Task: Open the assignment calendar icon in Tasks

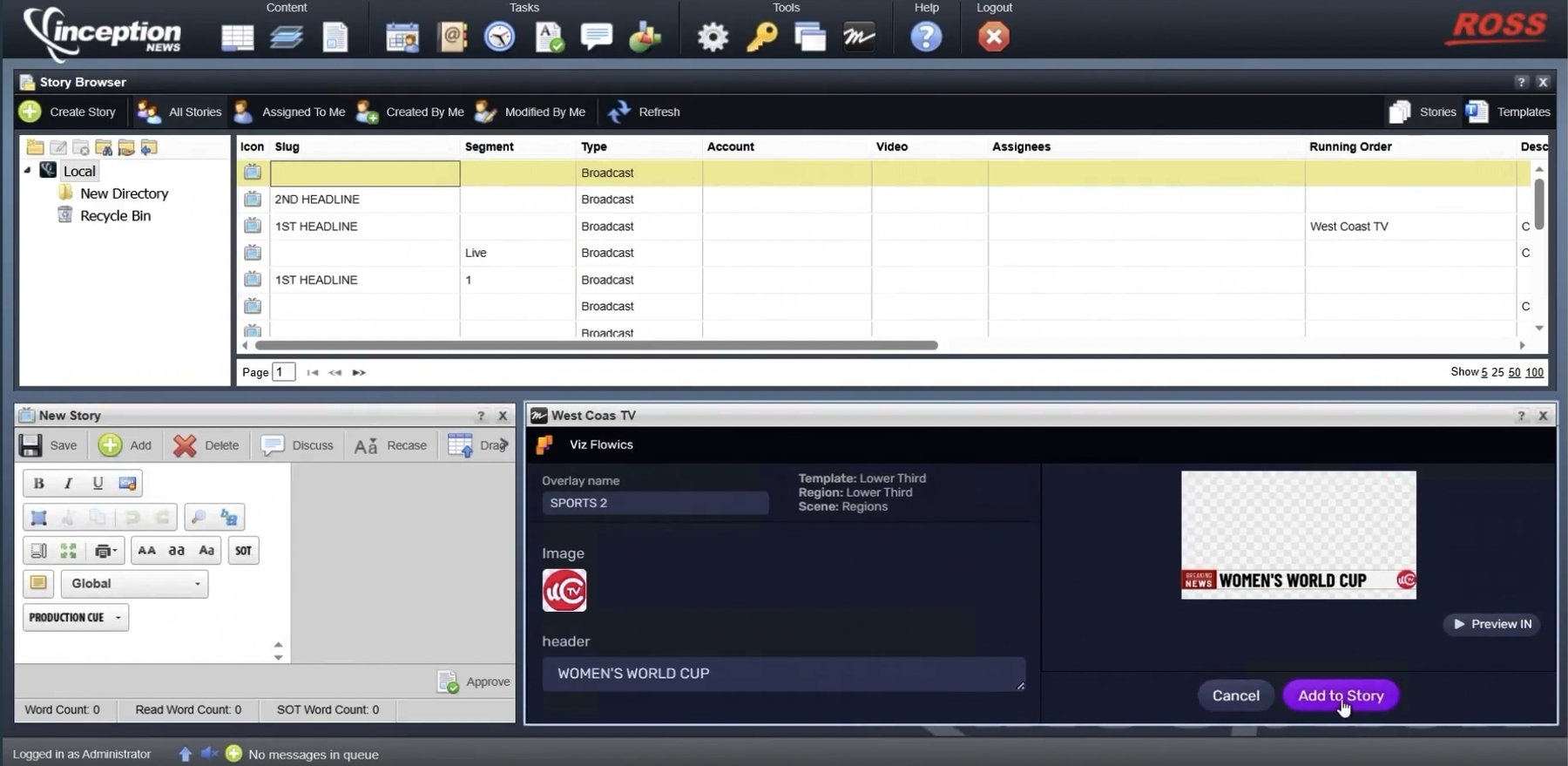Action: (402, 37)
